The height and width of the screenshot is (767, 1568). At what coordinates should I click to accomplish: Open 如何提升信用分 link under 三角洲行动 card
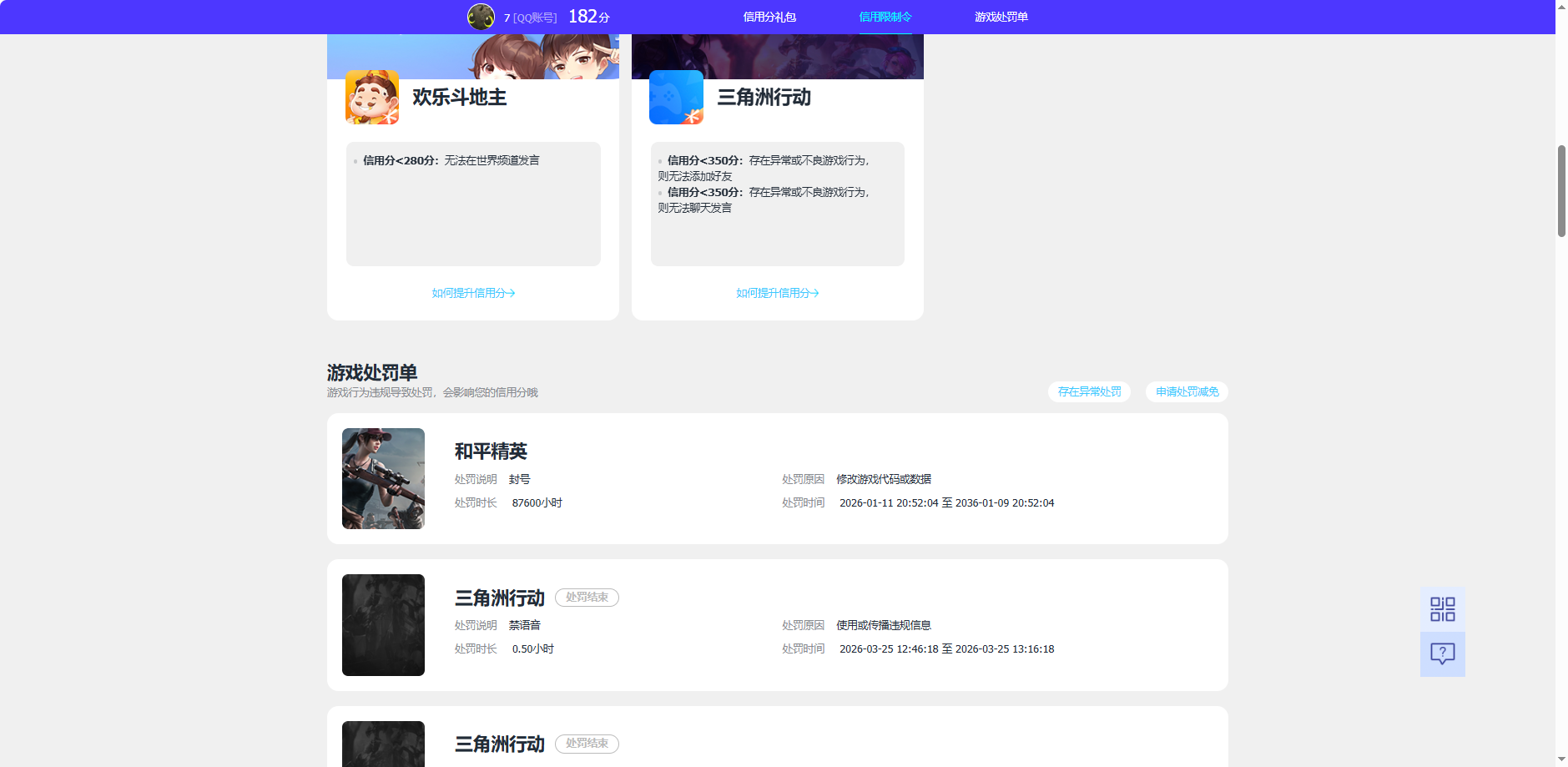point(778,293)
